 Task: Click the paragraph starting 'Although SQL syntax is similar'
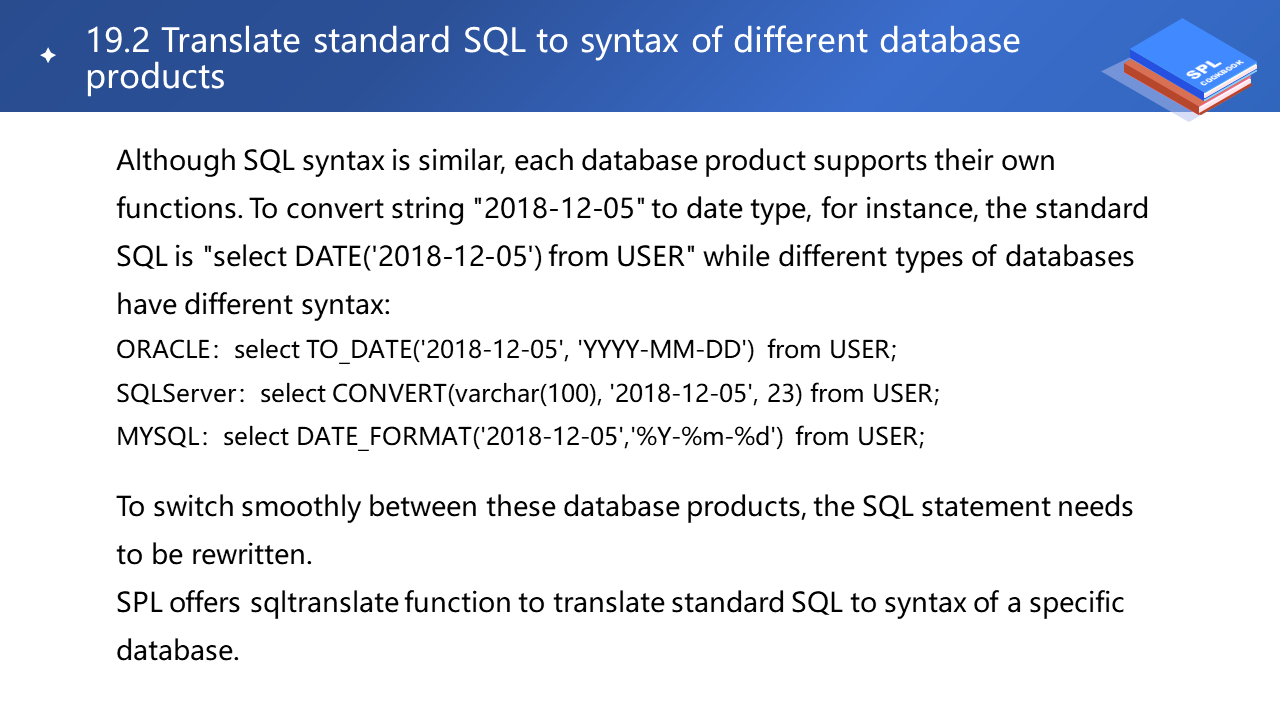pos(585,160)
